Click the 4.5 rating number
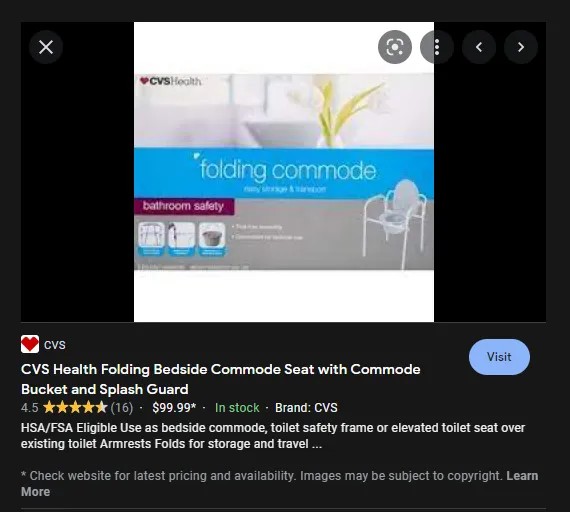Image resolution: width=570 pixels, height=512 pixels. pyautogui.click(x=29, y=408)
